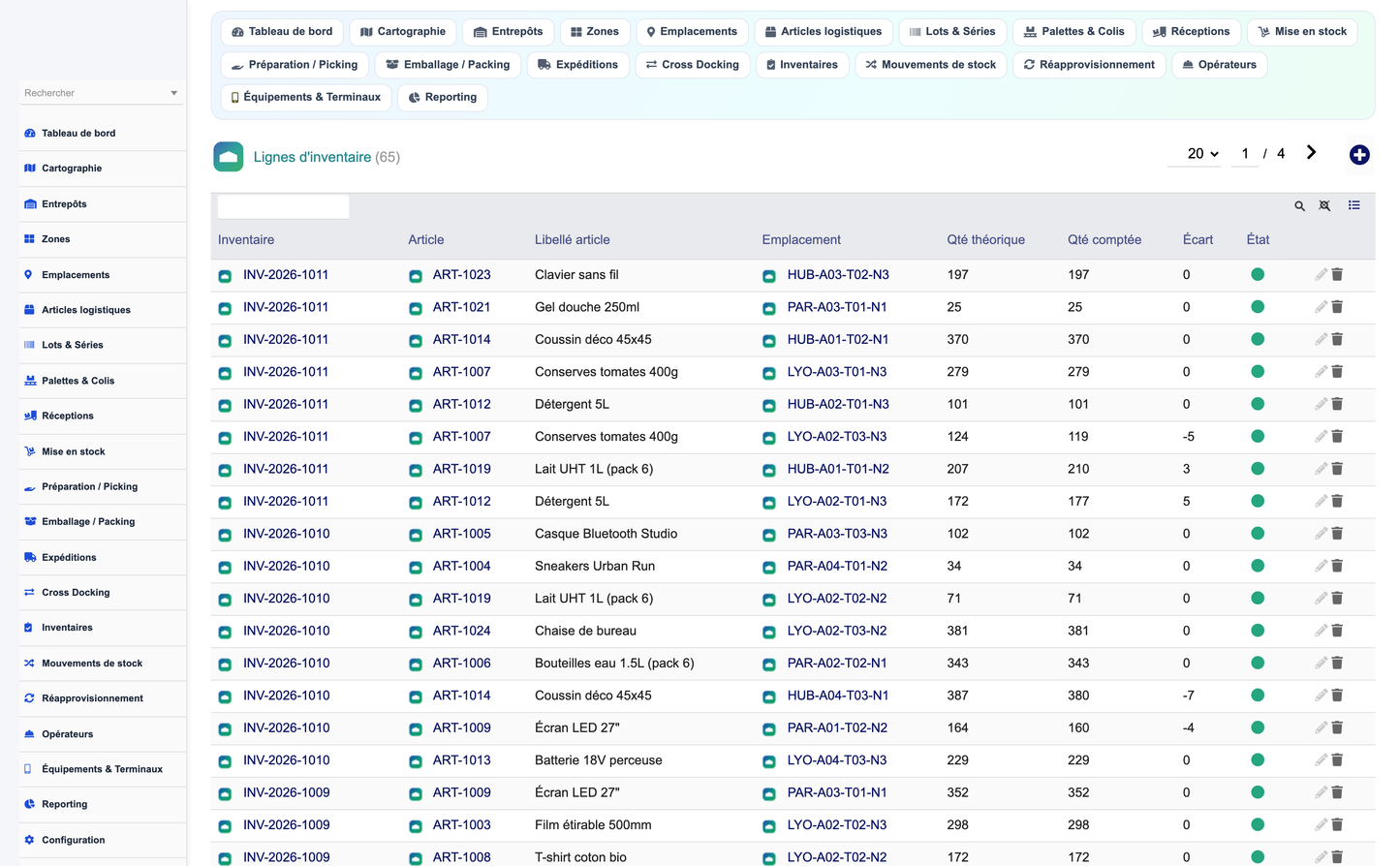Click the pencil icon for Casque Bluetooth Studio
The height and width of the screenshot is (866, 1400).
[x=1321, y=534]
